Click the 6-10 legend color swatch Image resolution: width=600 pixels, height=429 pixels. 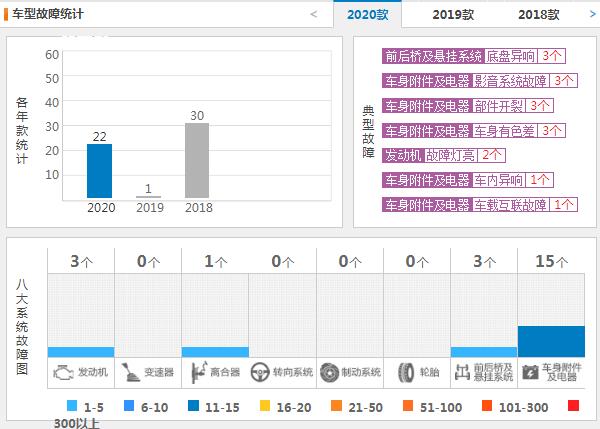coord(129,405)
